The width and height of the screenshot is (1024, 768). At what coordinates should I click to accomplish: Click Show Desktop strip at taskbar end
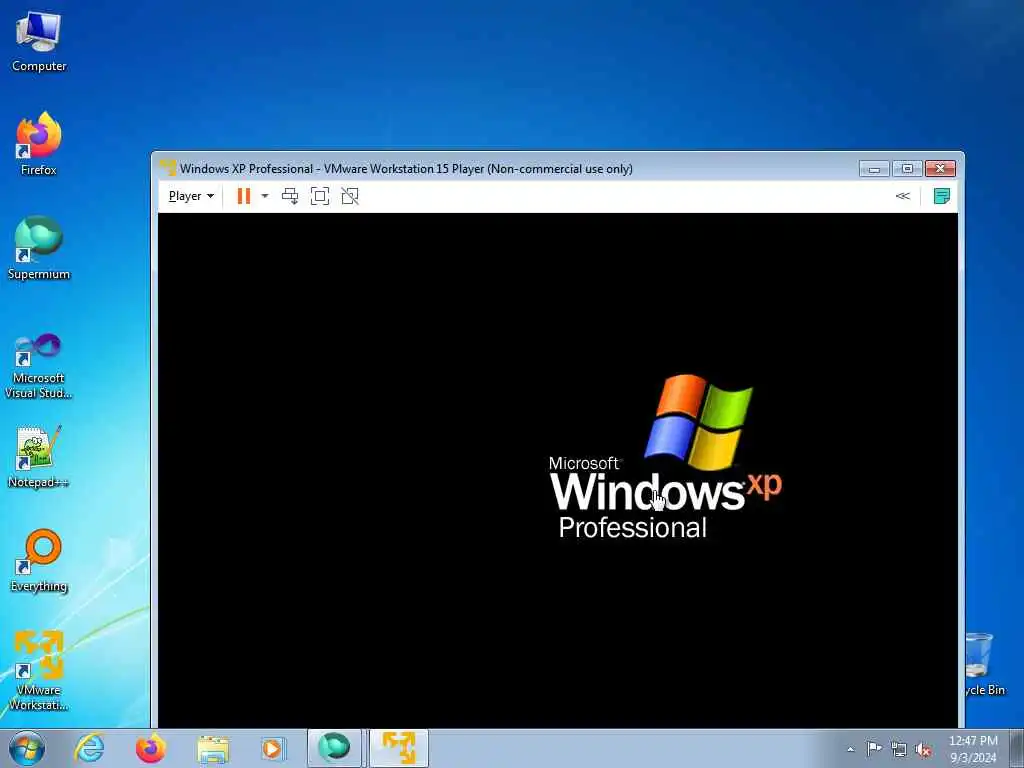1016,748
